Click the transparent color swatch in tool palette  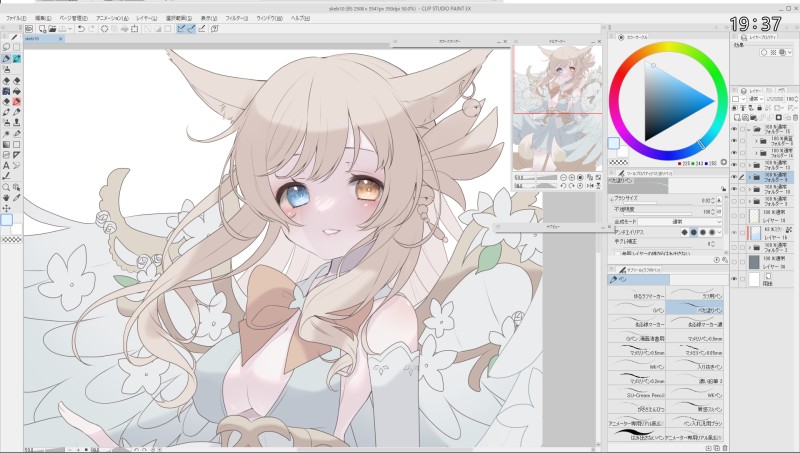pos(11,239)
